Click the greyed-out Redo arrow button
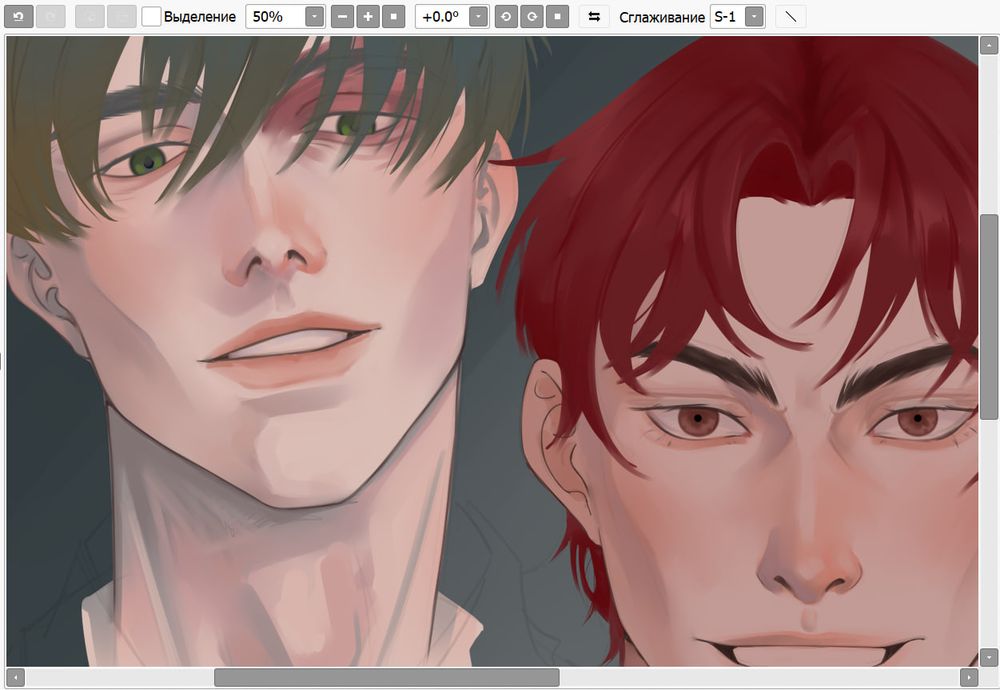 coord(50,17)
